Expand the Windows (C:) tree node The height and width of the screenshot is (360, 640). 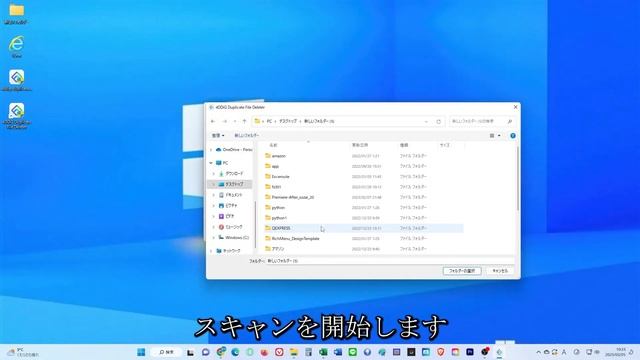[213, 238]
